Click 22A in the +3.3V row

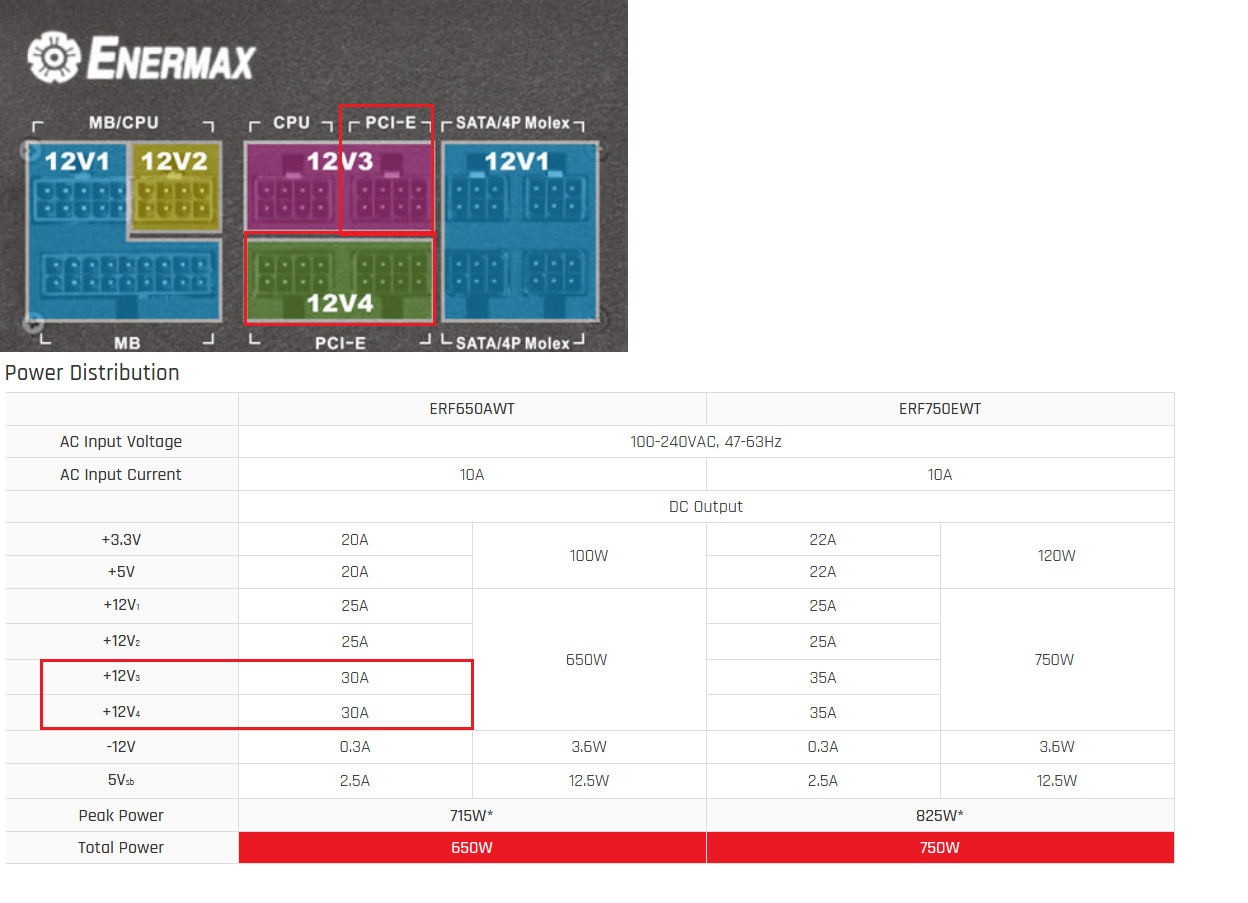pyautogui.click(x=823, y=540)
